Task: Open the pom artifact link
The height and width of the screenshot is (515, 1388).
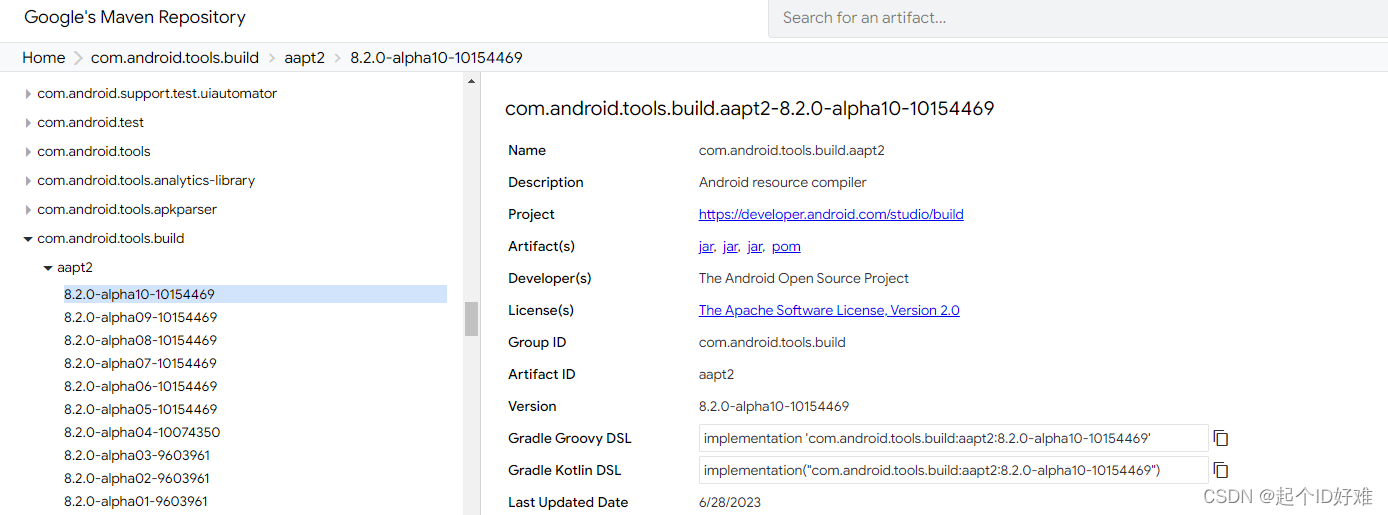Action: [786, 246]
